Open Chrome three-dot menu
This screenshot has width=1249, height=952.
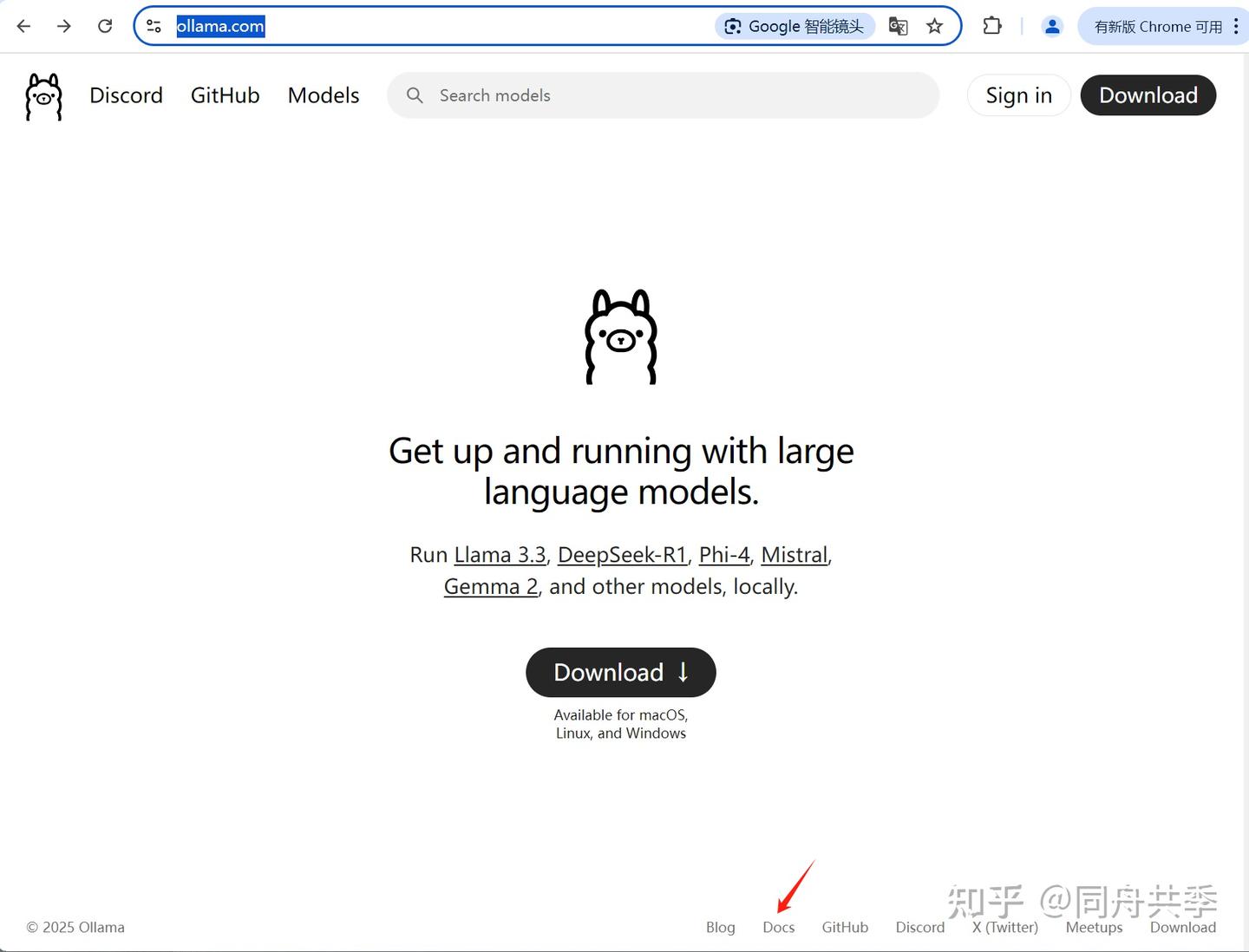coord(1235,26)
